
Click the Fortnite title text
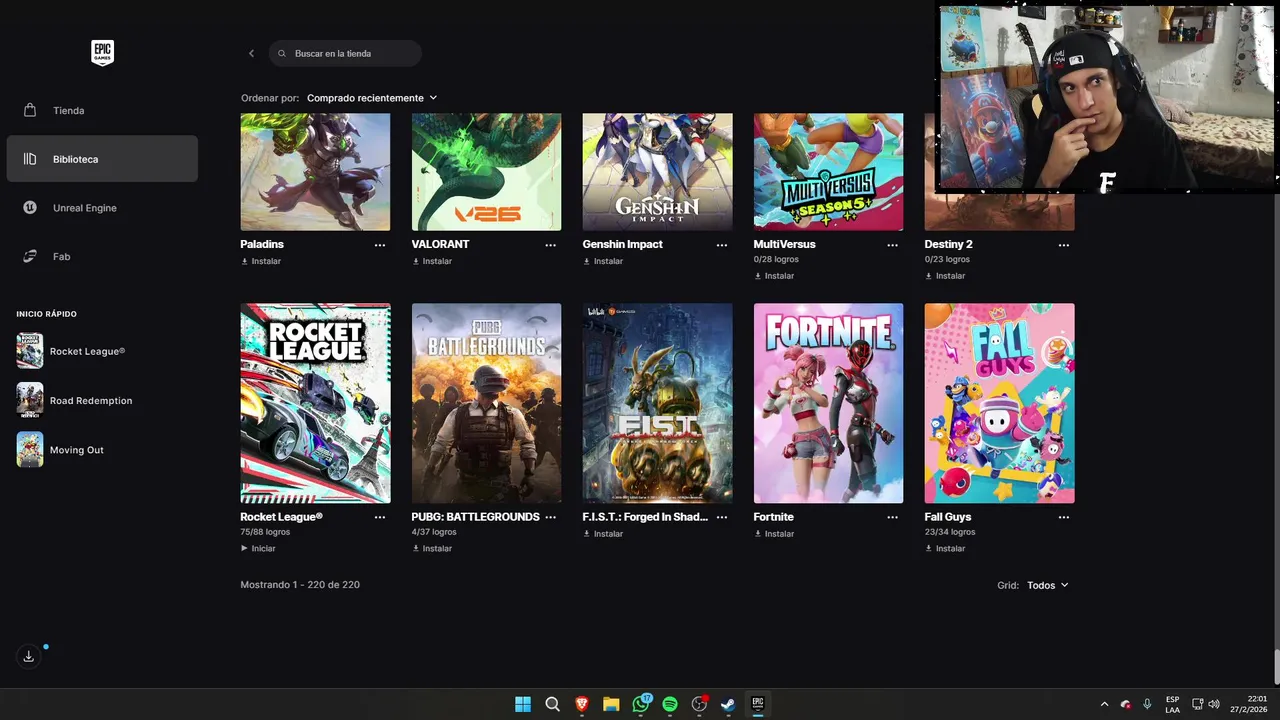coord(773,517)
